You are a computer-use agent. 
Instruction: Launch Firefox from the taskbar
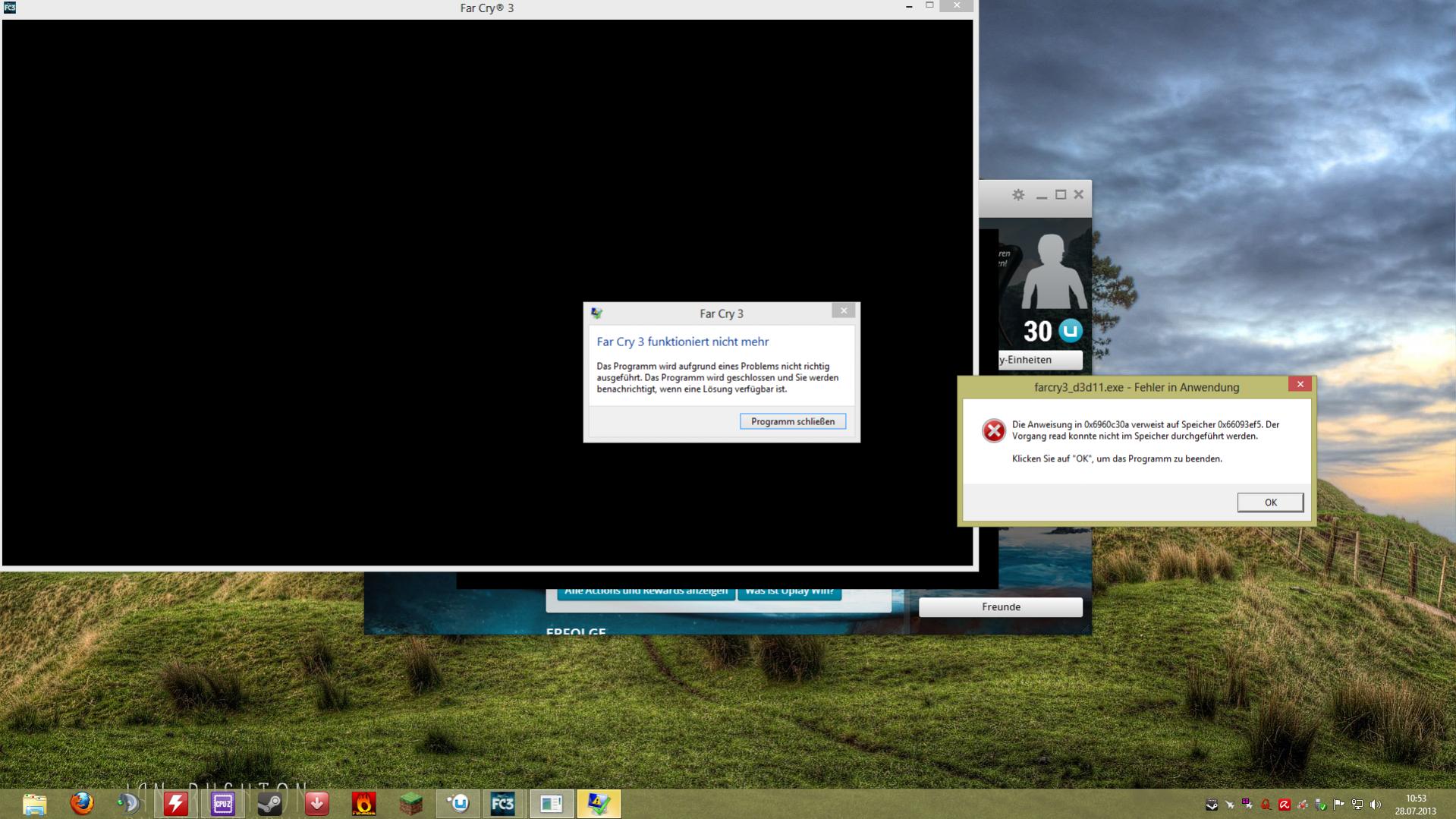(82, 803)
